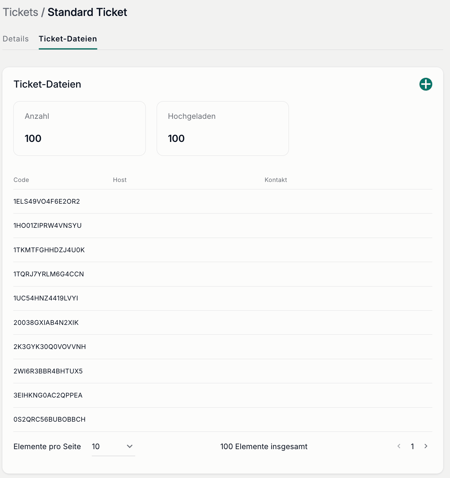Click the Kontakt column header
The image size is (450, 478).
(276, 180)
